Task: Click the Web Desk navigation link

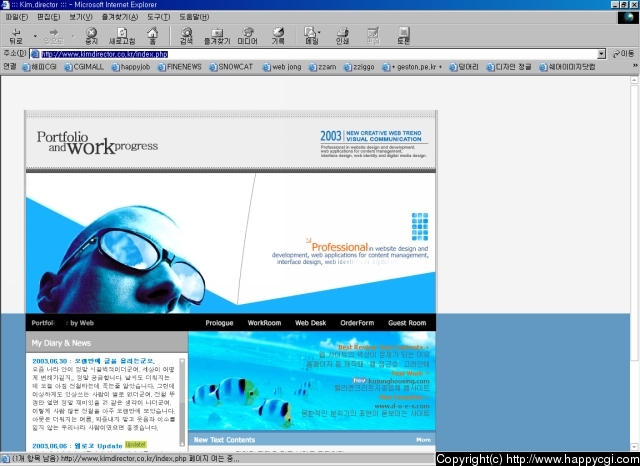Action: (x=311, y=323)
